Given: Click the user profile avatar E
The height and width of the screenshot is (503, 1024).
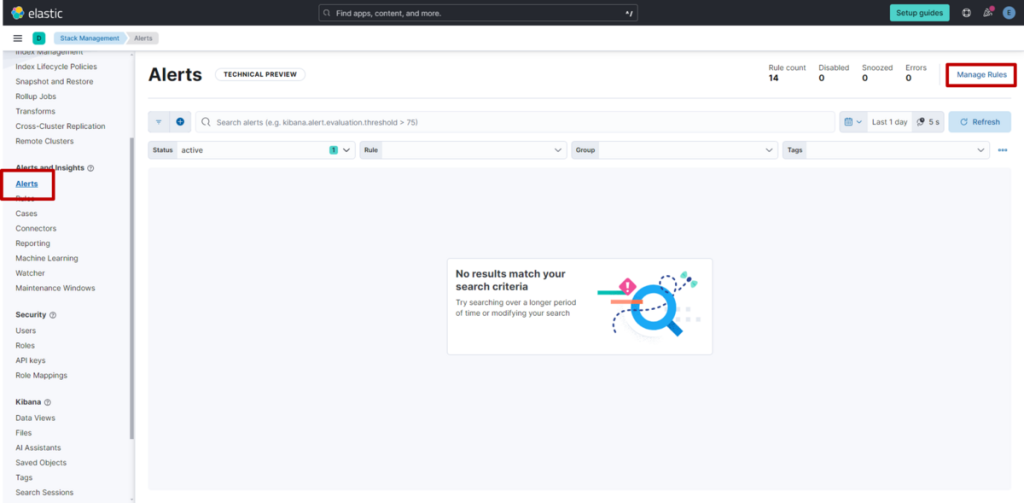Looking at the screenshot, I should 1009,13.
